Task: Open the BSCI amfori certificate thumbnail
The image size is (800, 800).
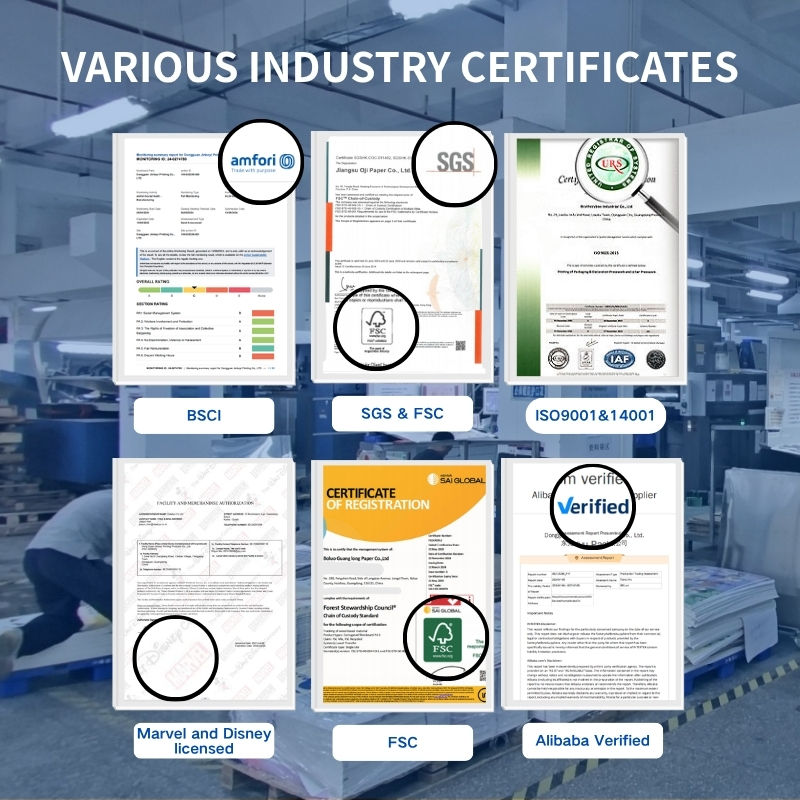Action: [x=204, y=259]
